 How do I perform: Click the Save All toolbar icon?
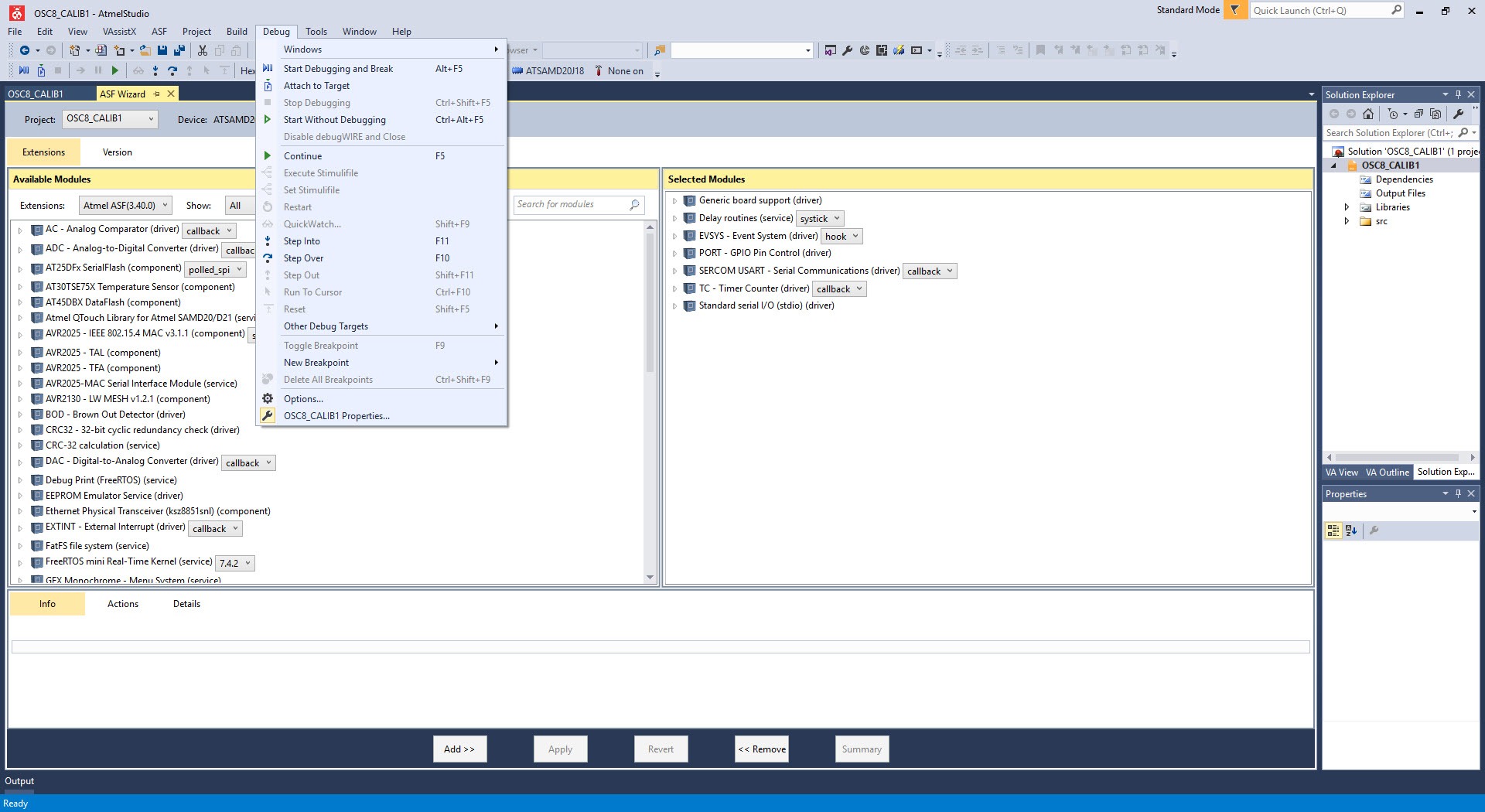tap(179, 50)
